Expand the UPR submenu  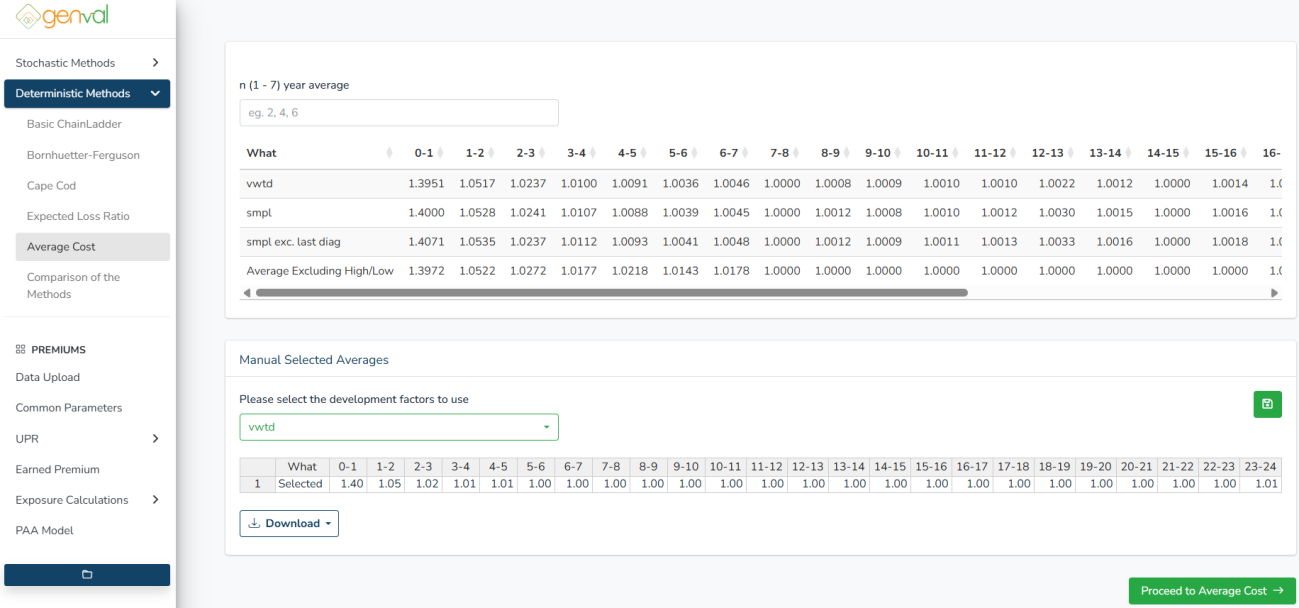[x=87, y=439]
